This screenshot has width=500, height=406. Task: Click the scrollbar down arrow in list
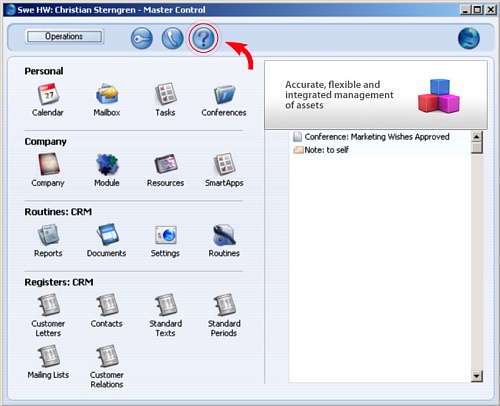coord(477,377)
